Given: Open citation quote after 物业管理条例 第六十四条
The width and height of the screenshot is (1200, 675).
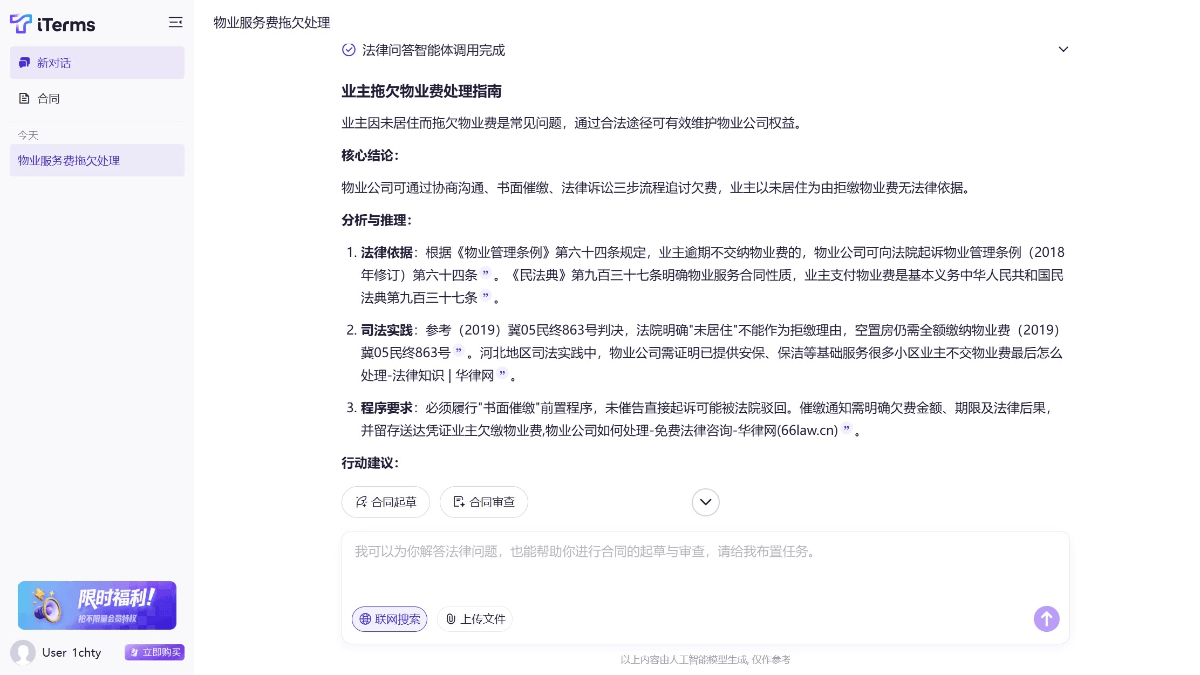Looking at the screenshot, I should [x=486, y=275].
